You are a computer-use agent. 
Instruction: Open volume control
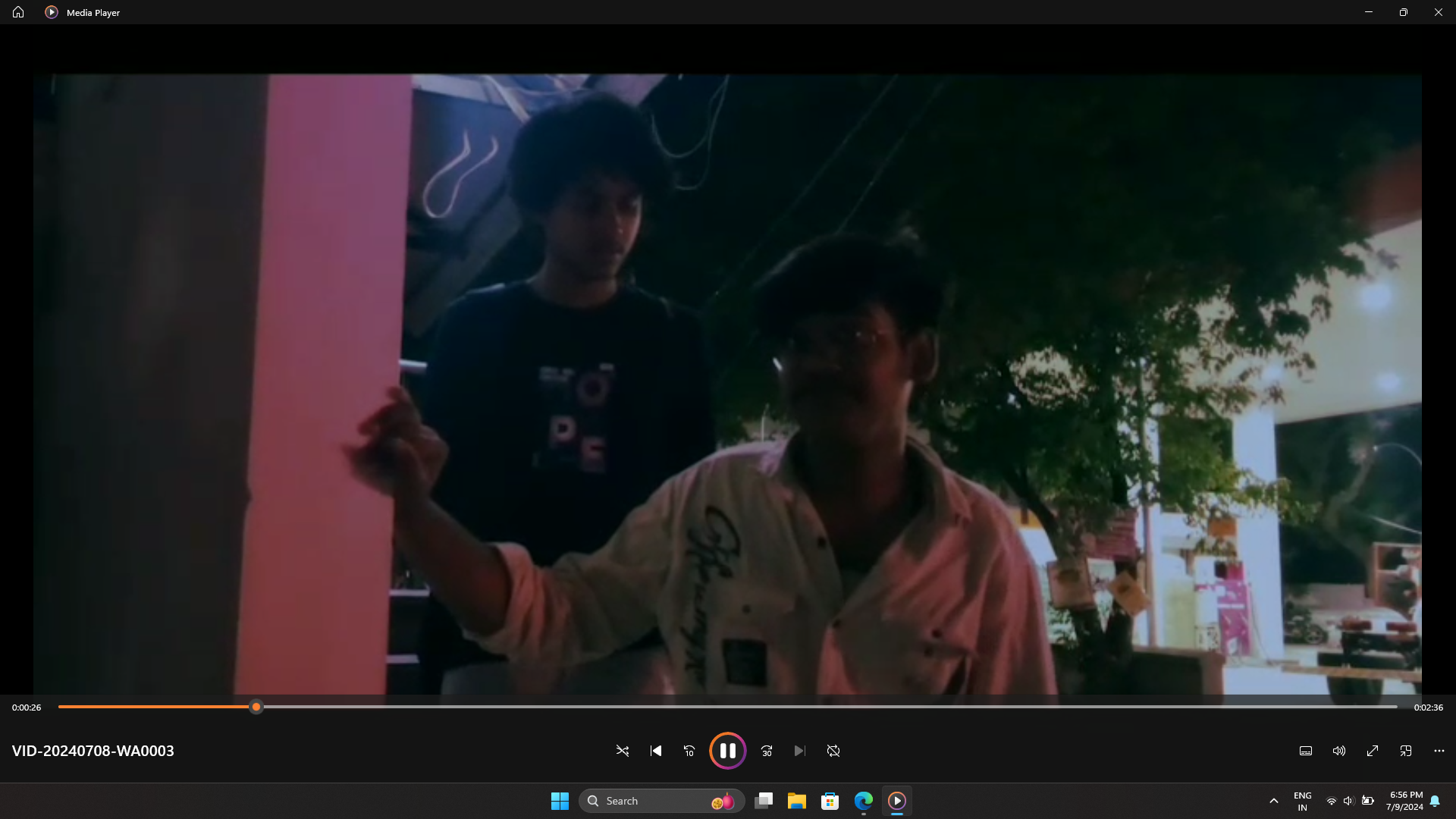pos(1339,751)
